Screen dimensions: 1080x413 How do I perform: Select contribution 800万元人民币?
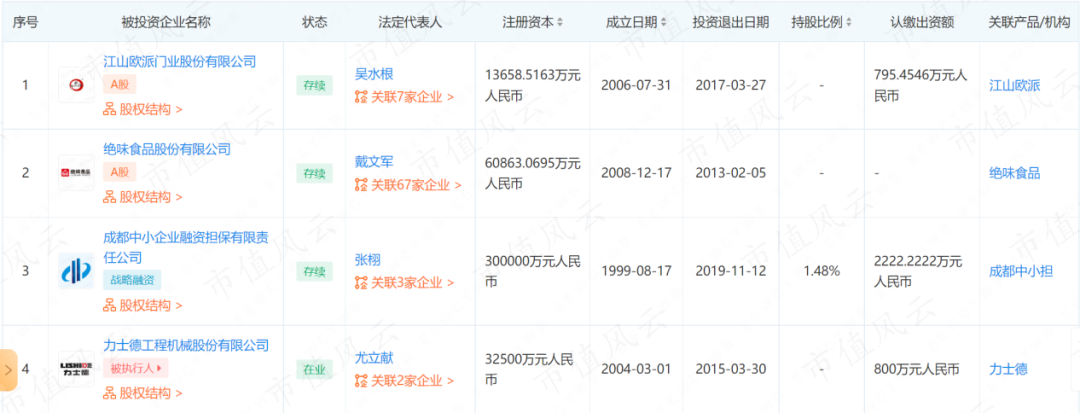tap(917, 369)
